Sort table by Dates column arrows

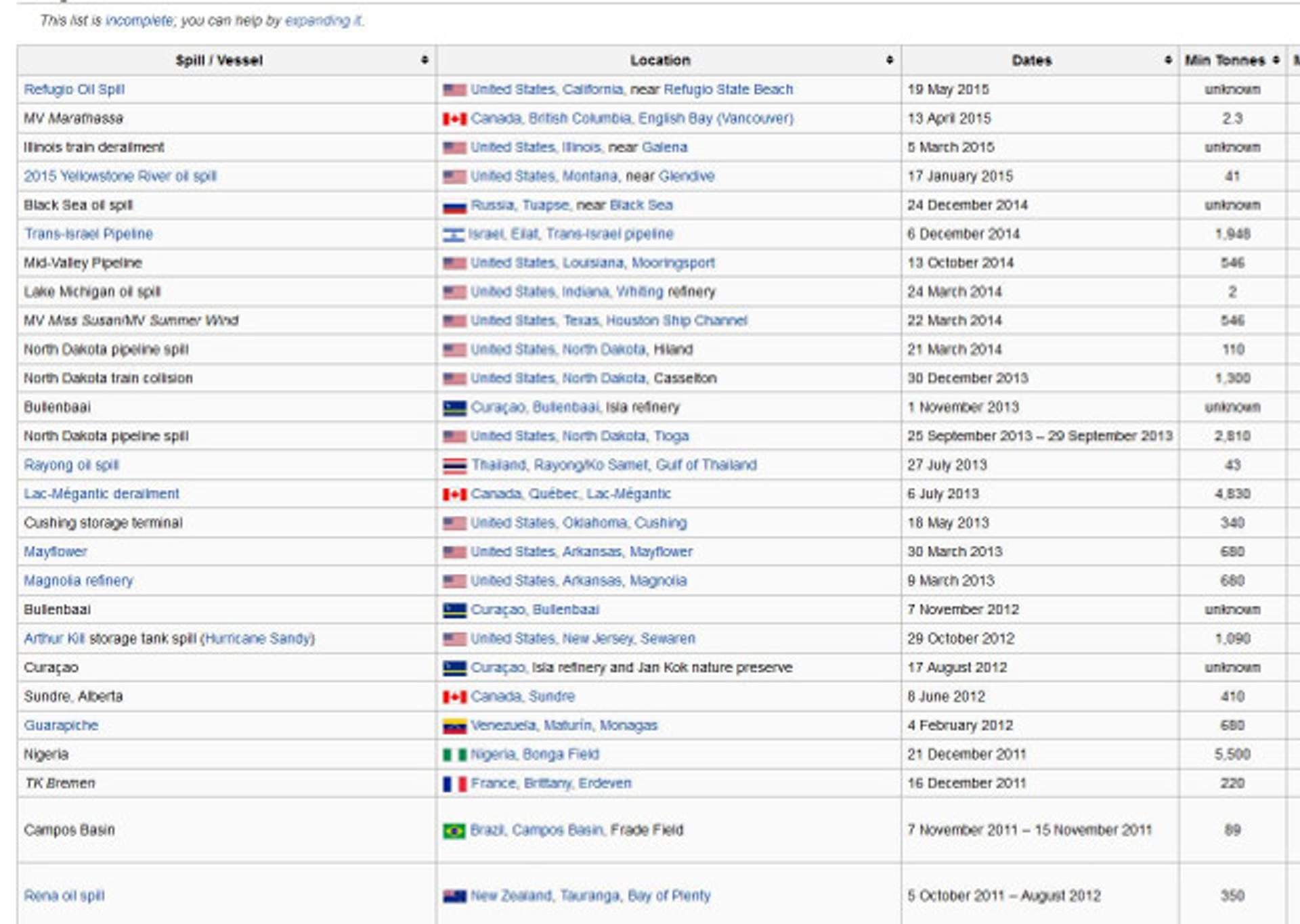click(1167, 60)
